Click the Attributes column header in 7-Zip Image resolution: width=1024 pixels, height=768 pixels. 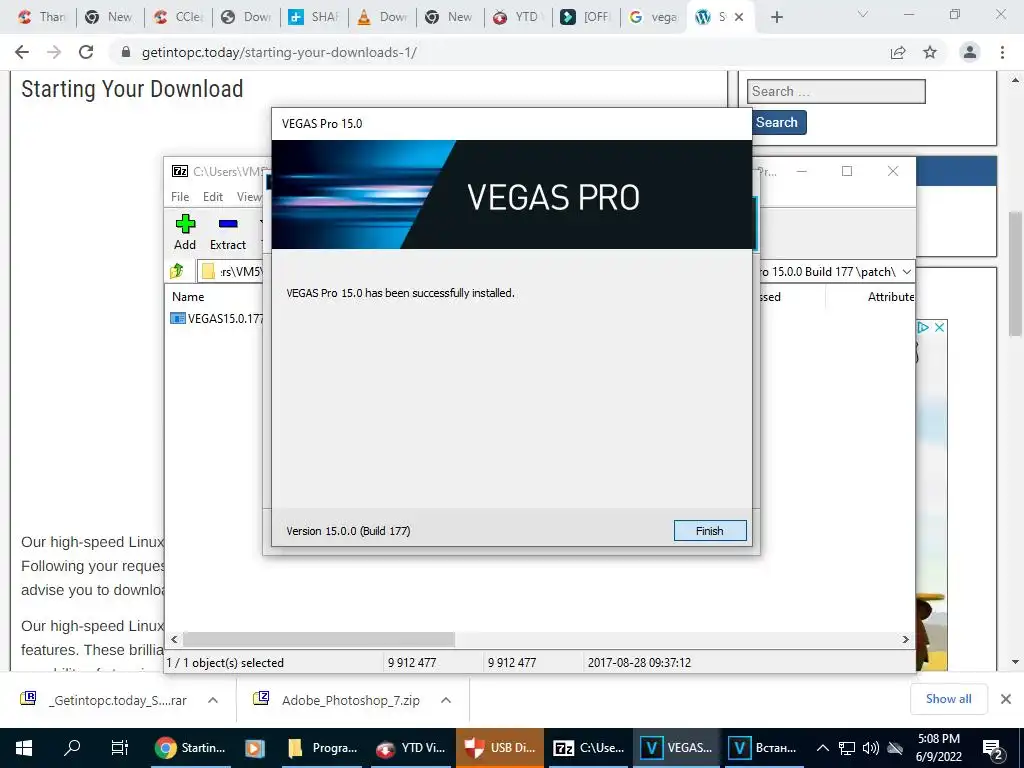pyautogui.click(x=890, y=296)
